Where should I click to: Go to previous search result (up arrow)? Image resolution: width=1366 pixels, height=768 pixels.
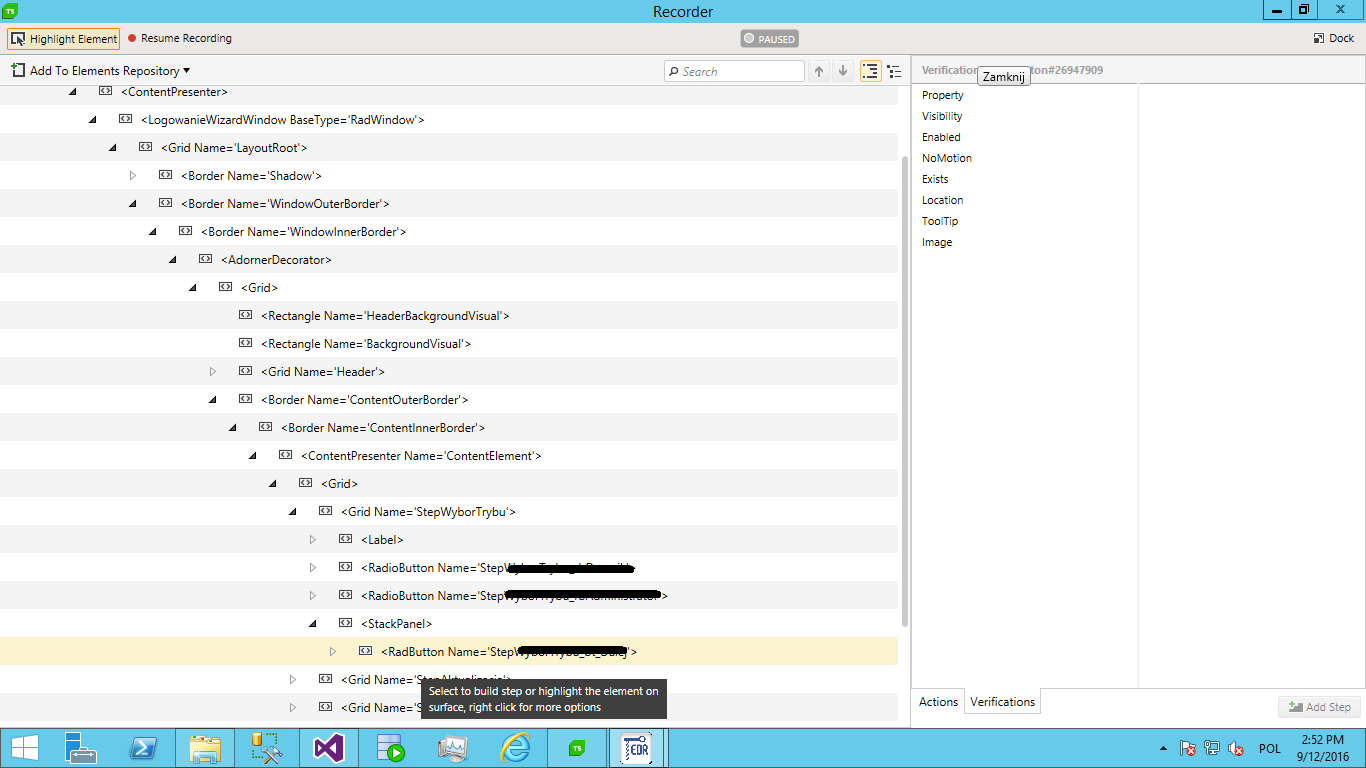819,71
